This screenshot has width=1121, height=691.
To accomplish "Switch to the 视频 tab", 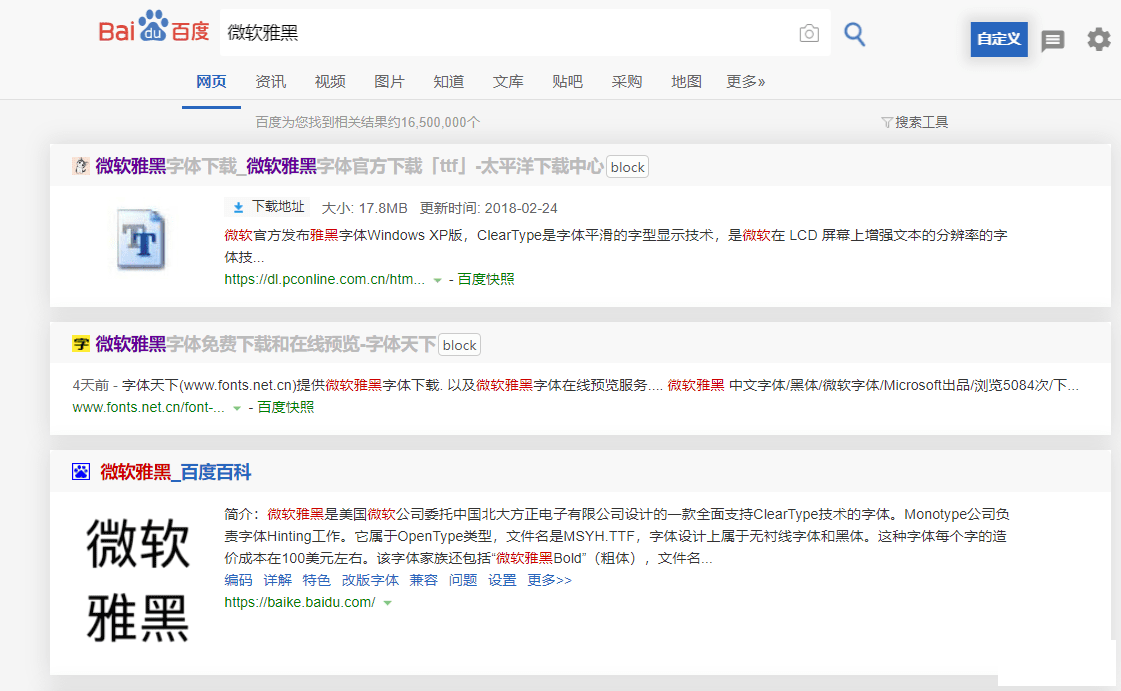I will (330, 82).
